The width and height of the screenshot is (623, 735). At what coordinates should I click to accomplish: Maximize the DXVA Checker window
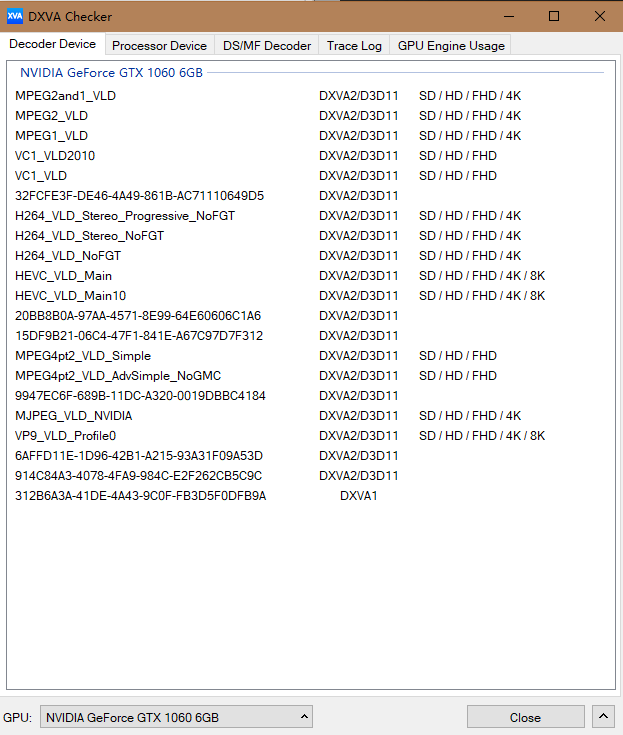[x=554, y=16]
